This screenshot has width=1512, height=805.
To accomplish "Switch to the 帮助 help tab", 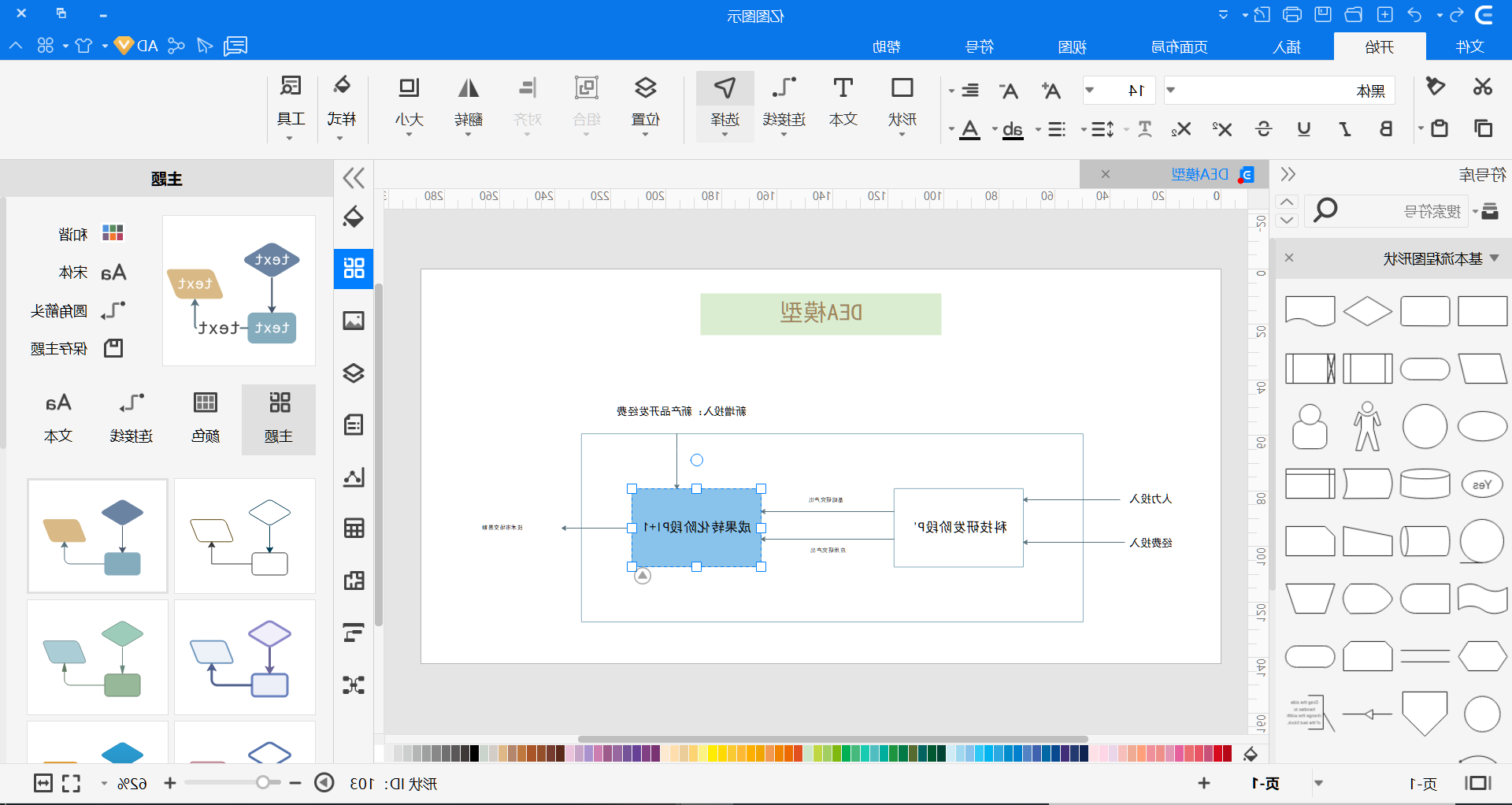I will pos(886,46).
